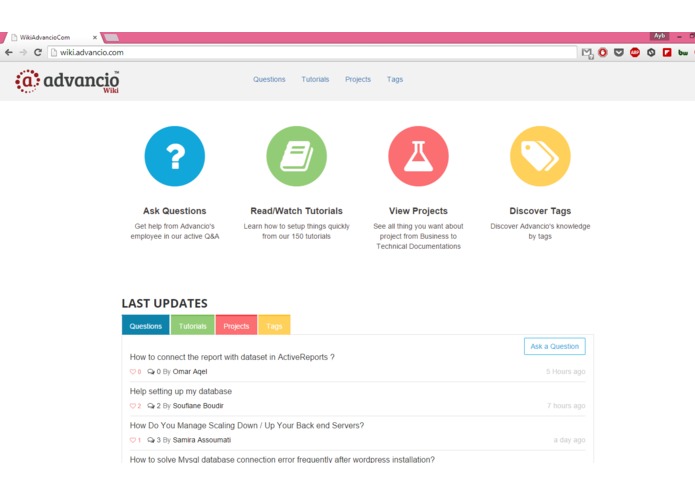Open the Flipboard extension icon
The image size is (695, 494).
click(667, 52)
